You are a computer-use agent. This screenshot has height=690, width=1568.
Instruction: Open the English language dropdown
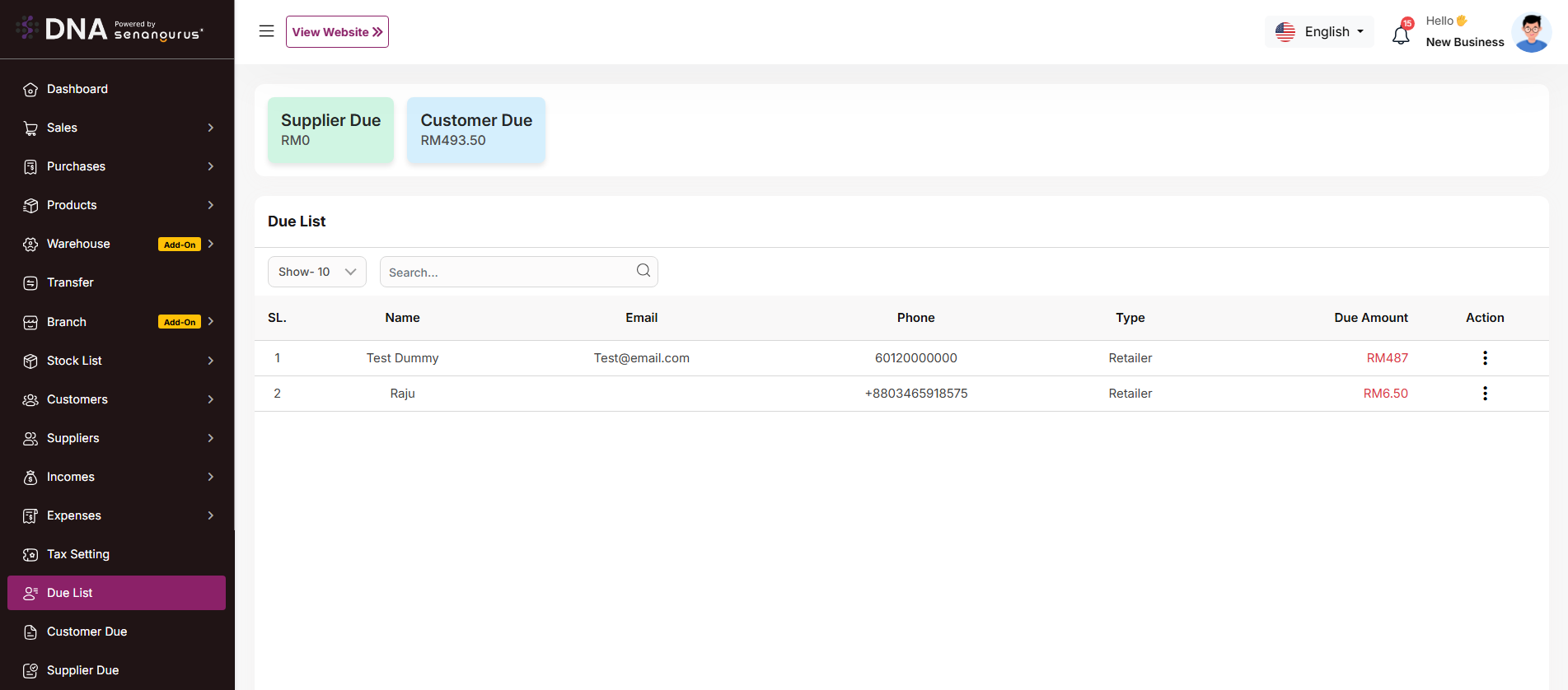point(1319,32)
